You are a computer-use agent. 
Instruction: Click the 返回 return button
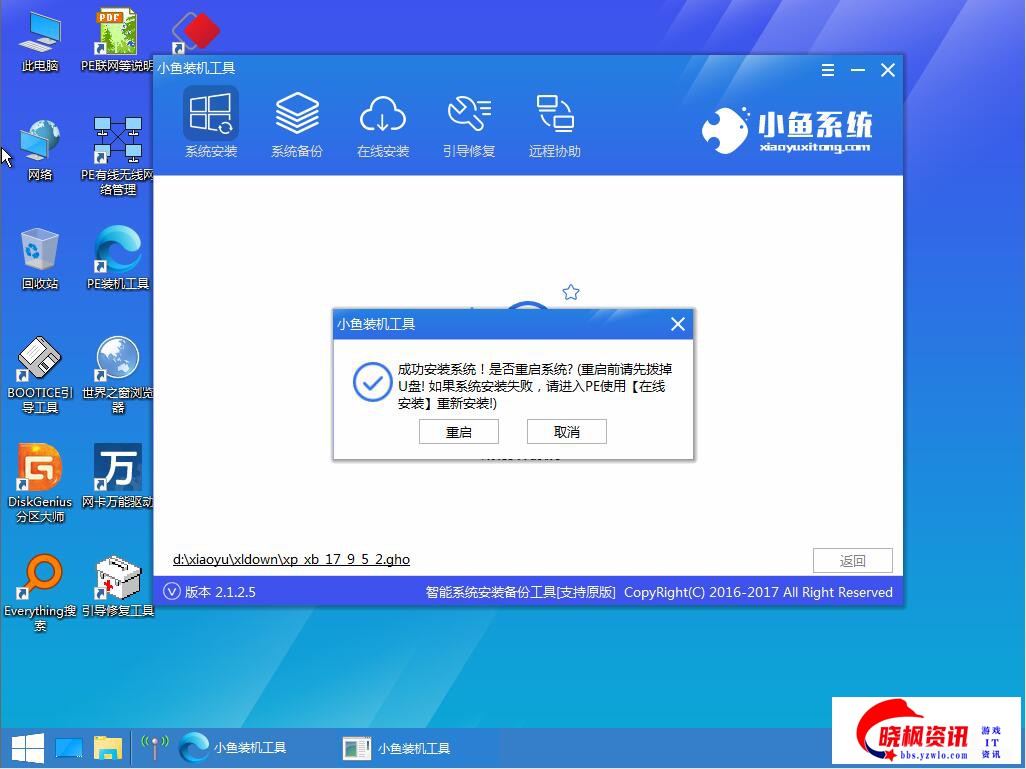pos(851,560)
